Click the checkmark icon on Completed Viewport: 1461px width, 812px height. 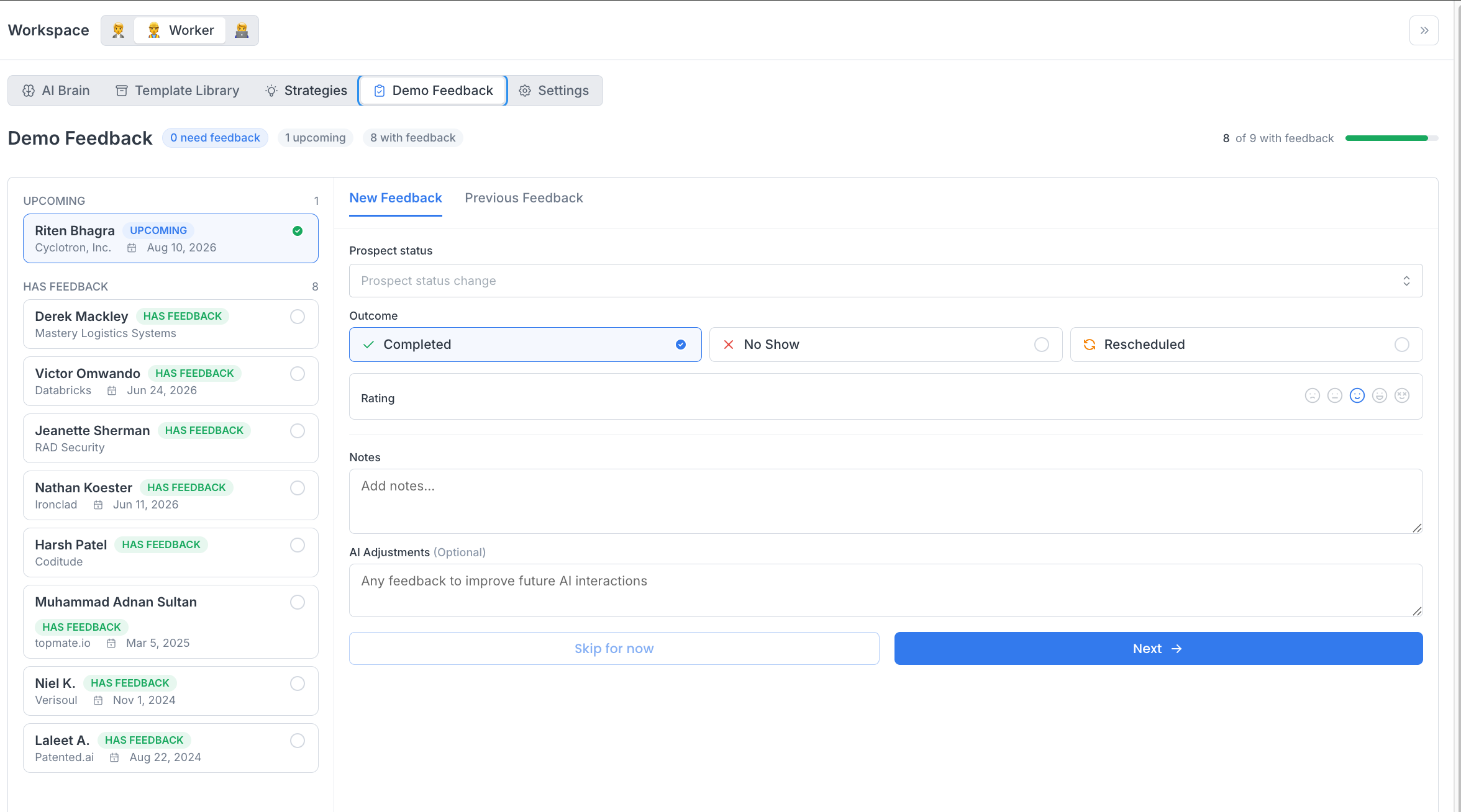(x=368, y=345)
